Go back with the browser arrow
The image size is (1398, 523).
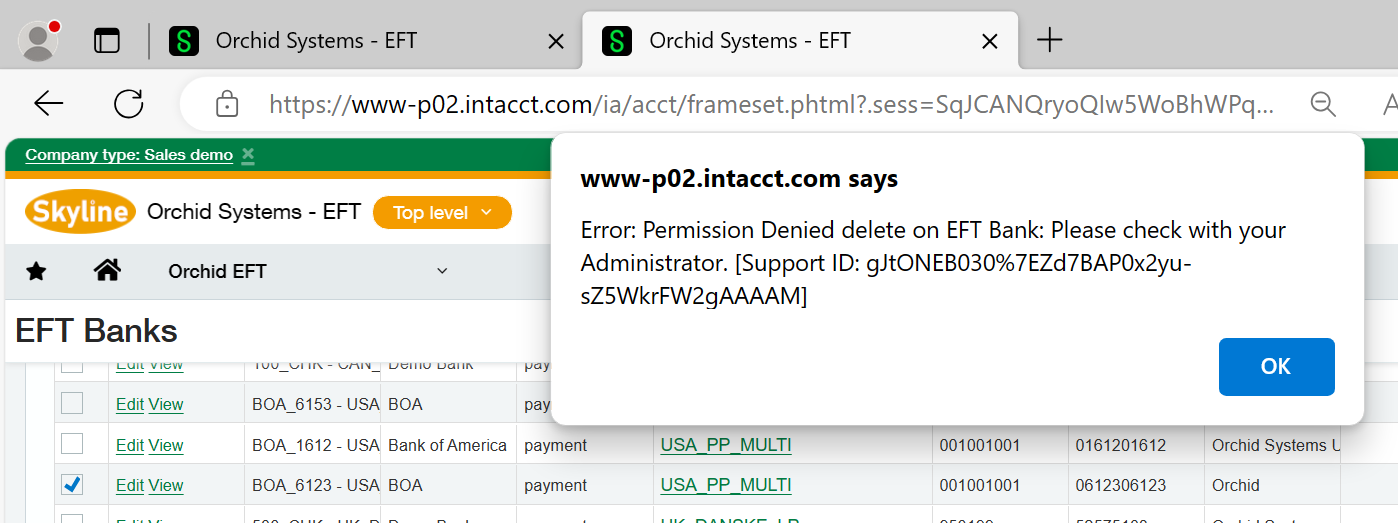tap(48, 103)
